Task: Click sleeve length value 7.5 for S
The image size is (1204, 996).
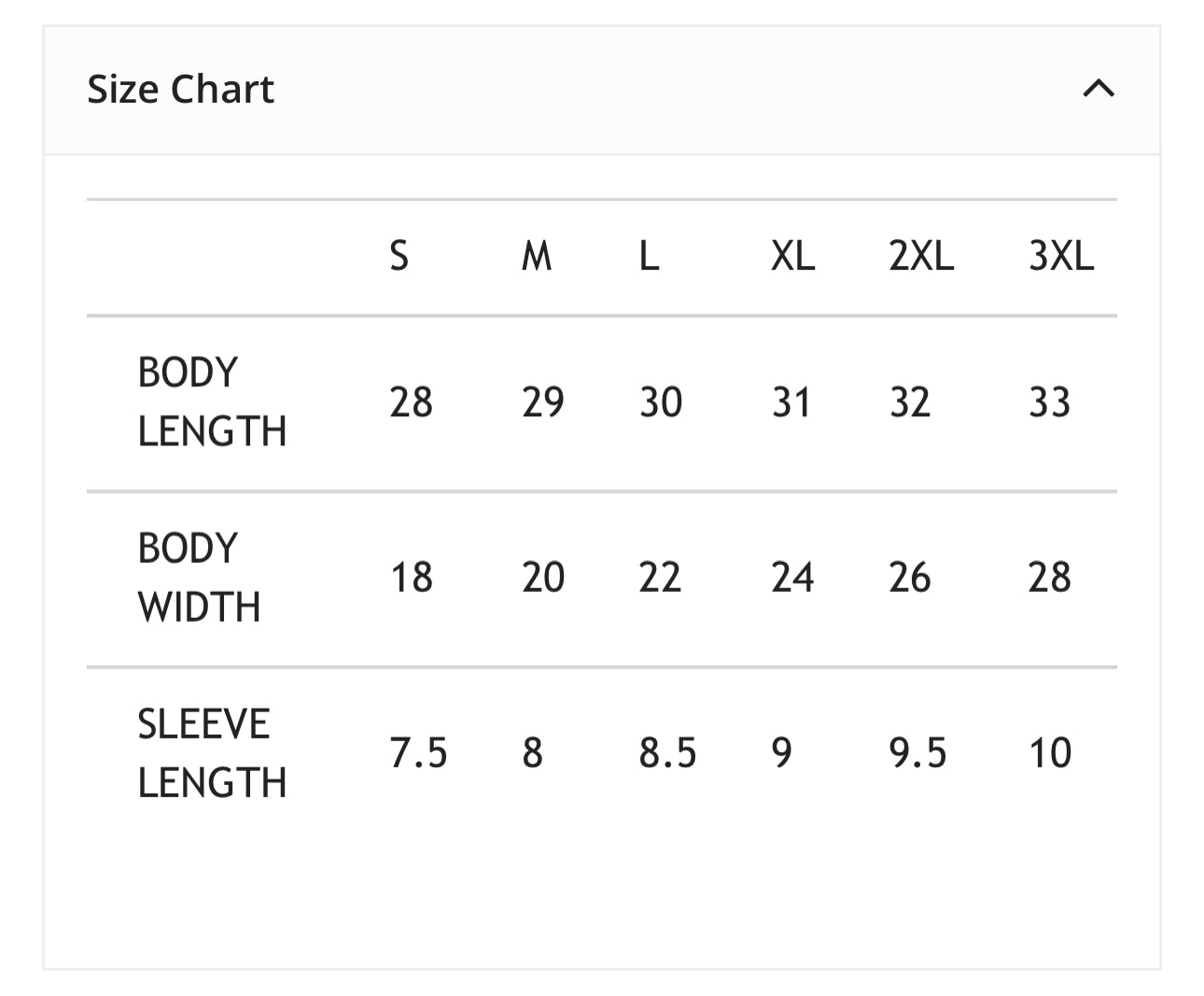Action: click(418, 753)
